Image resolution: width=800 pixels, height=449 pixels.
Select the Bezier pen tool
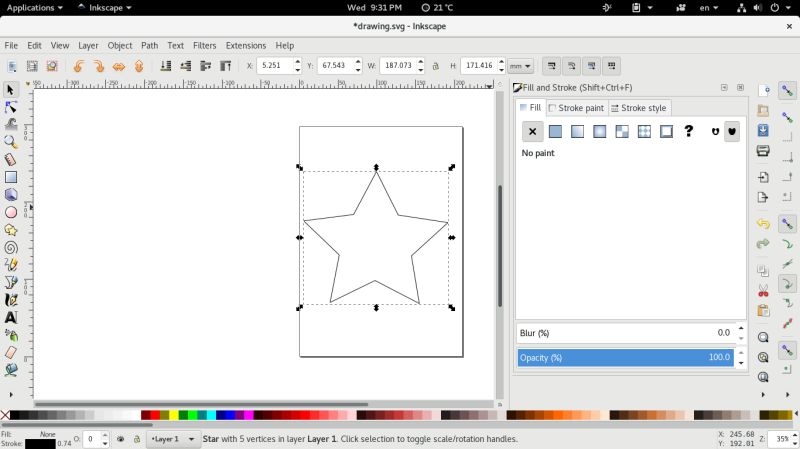click(x=10, y=282)
